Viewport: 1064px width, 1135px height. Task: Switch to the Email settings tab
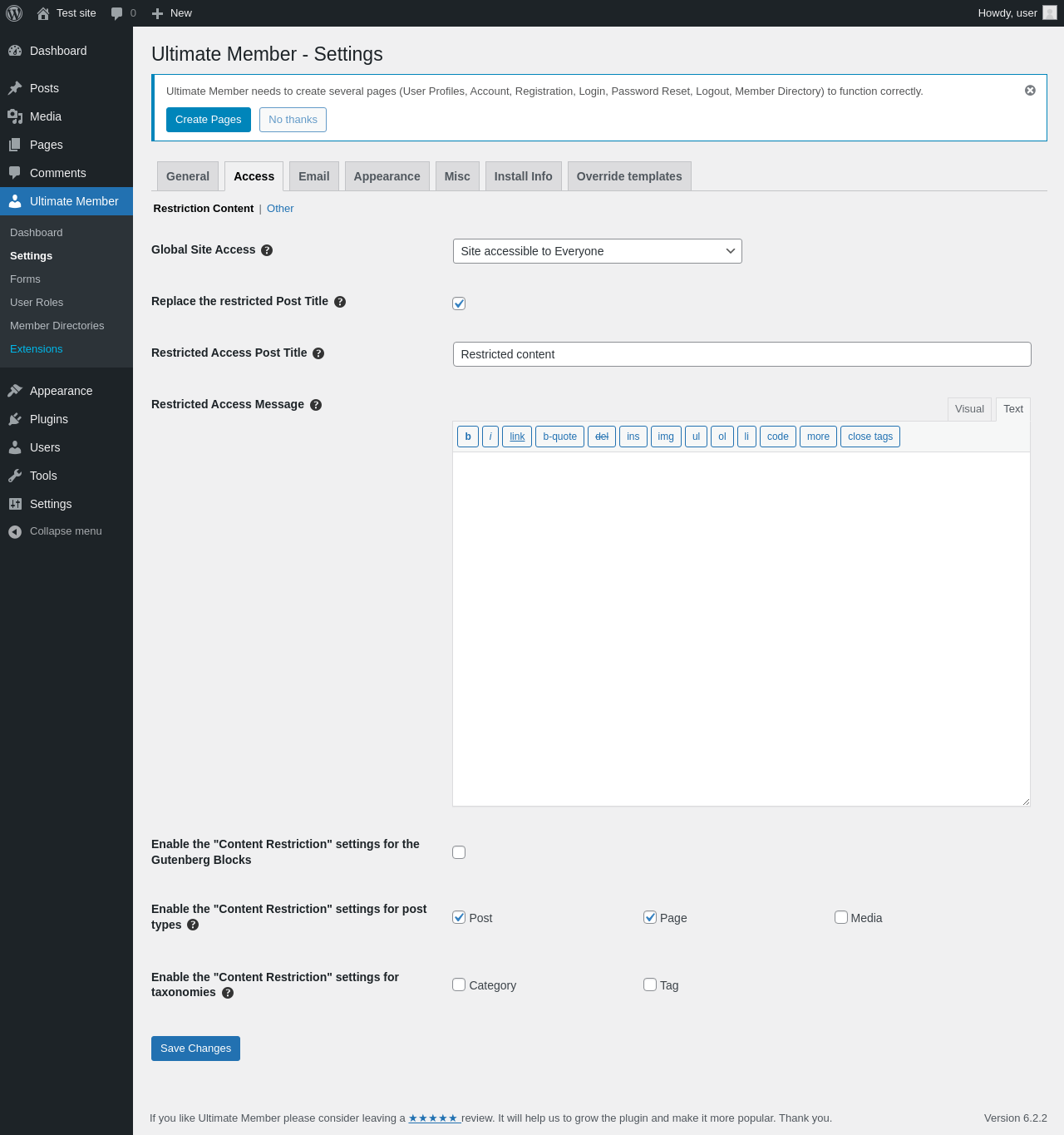click(314, 176)
